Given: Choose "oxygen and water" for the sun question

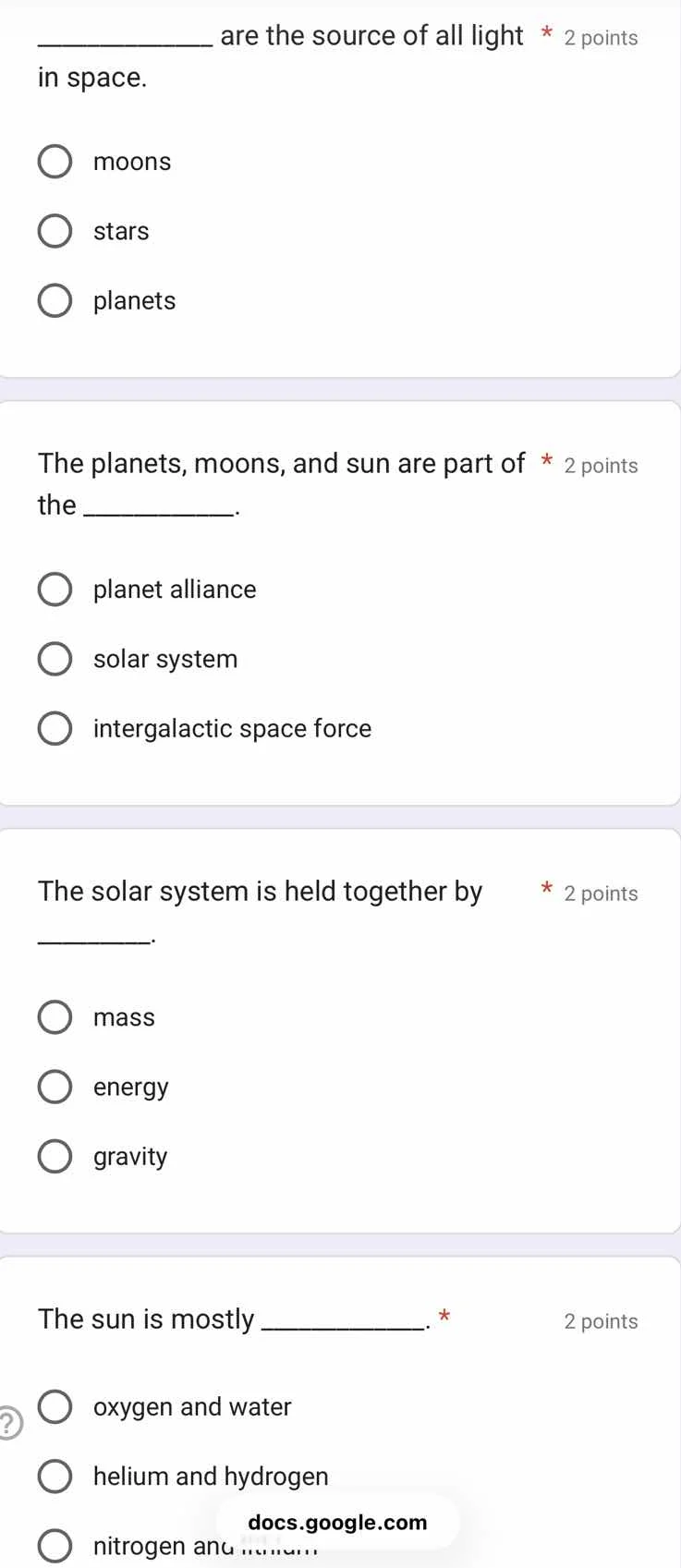Looking at the screenshot, I should [55, 1406].
